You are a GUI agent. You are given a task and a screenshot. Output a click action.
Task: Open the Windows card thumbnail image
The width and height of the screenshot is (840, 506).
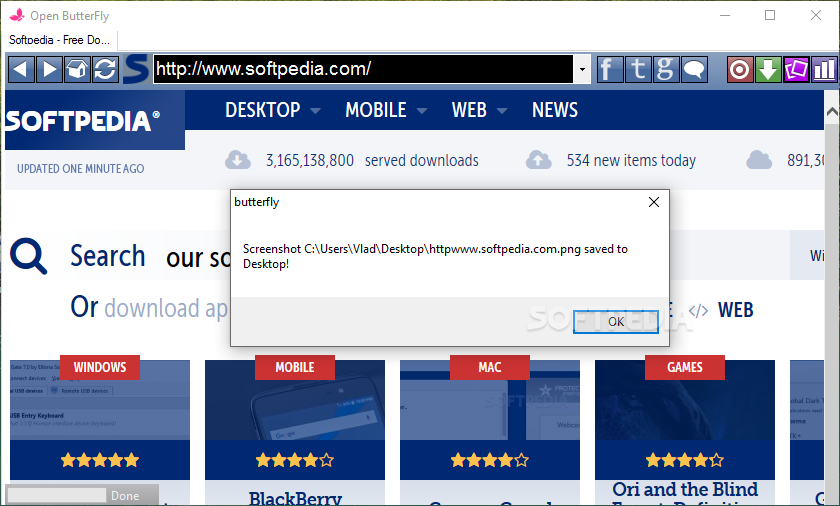pyautogui.click(x=100, y=401)
